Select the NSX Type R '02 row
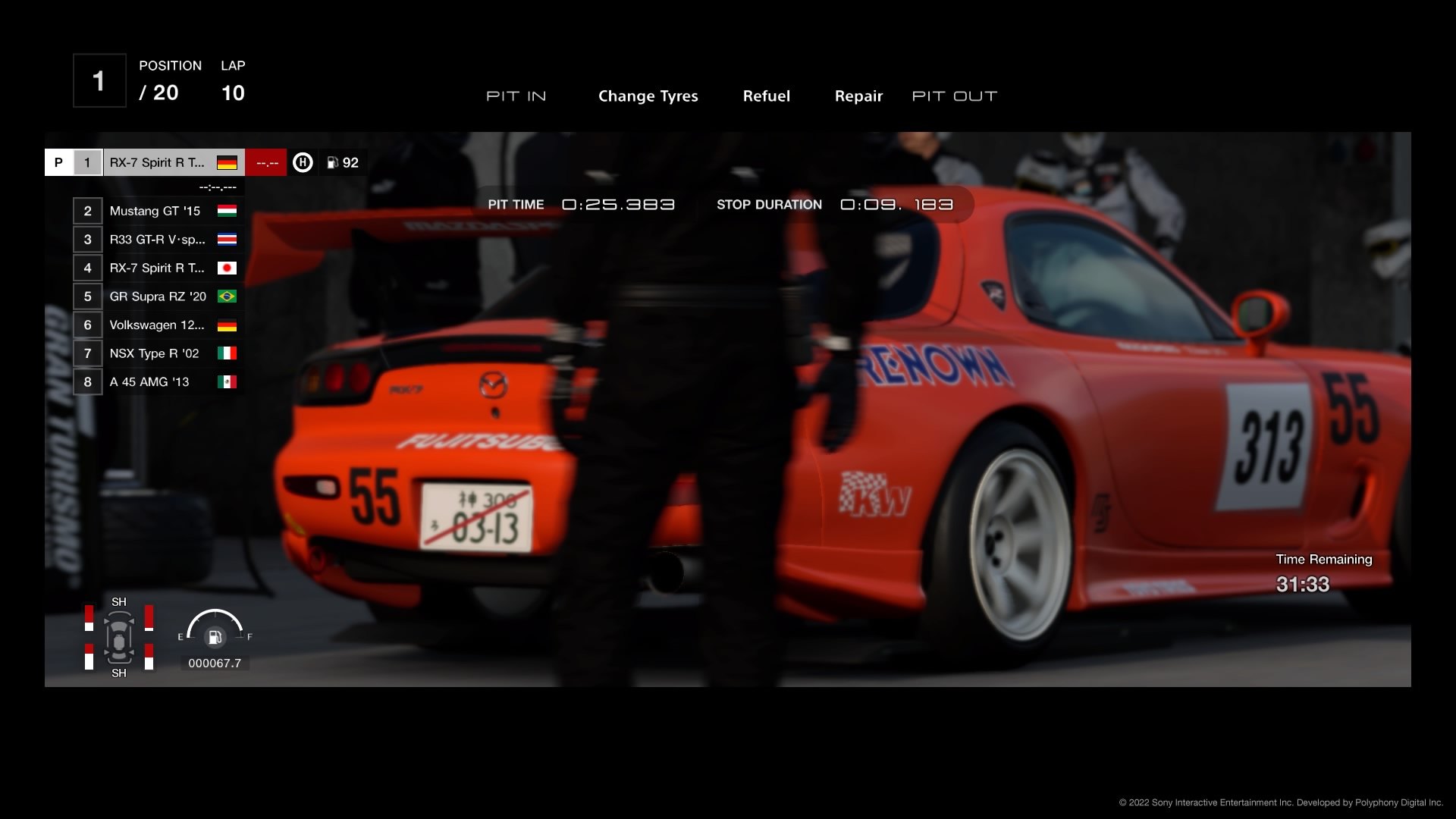 [x=158, y=353]
